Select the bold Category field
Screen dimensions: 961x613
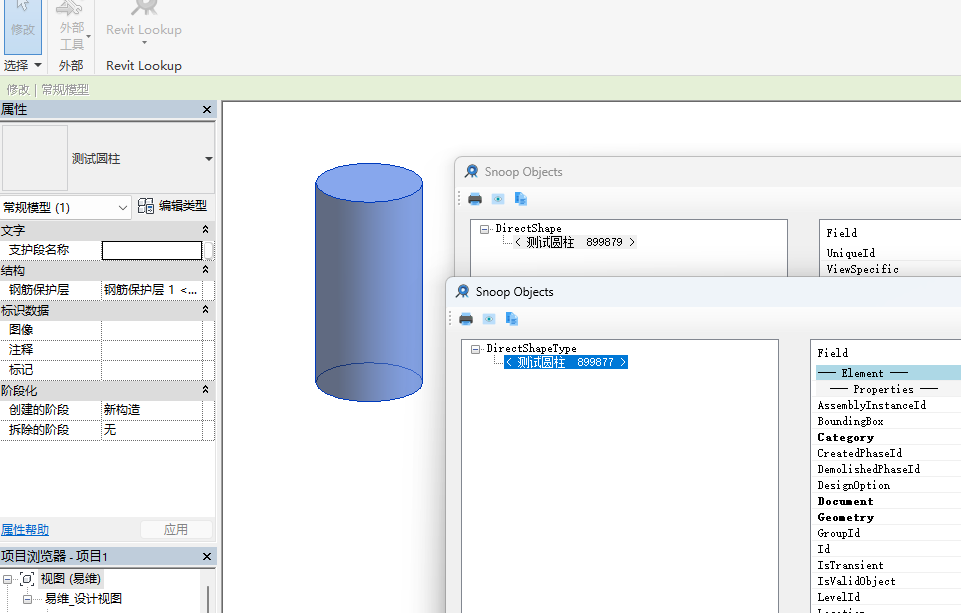pyautogui.click(x=846, y=437)
